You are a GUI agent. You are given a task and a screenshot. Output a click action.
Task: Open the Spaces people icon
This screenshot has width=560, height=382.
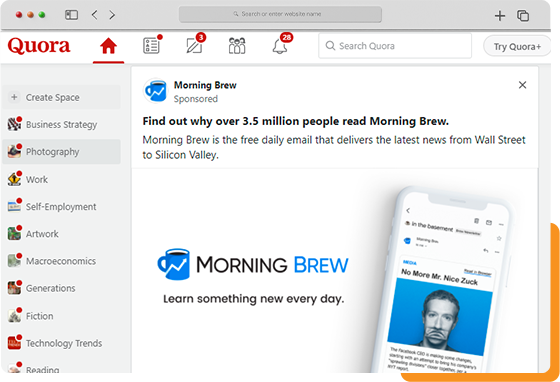pos(237,46)
